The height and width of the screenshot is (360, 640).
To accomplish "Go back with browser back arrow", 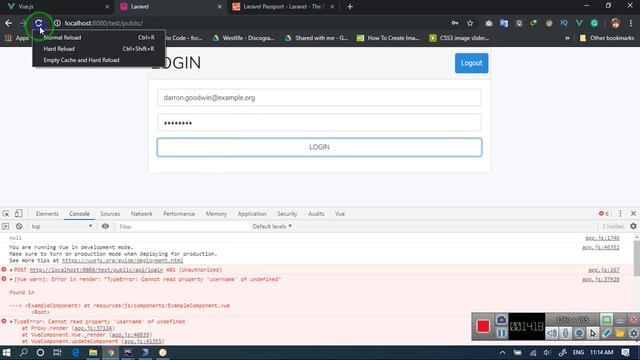I will tap(9, 23).
